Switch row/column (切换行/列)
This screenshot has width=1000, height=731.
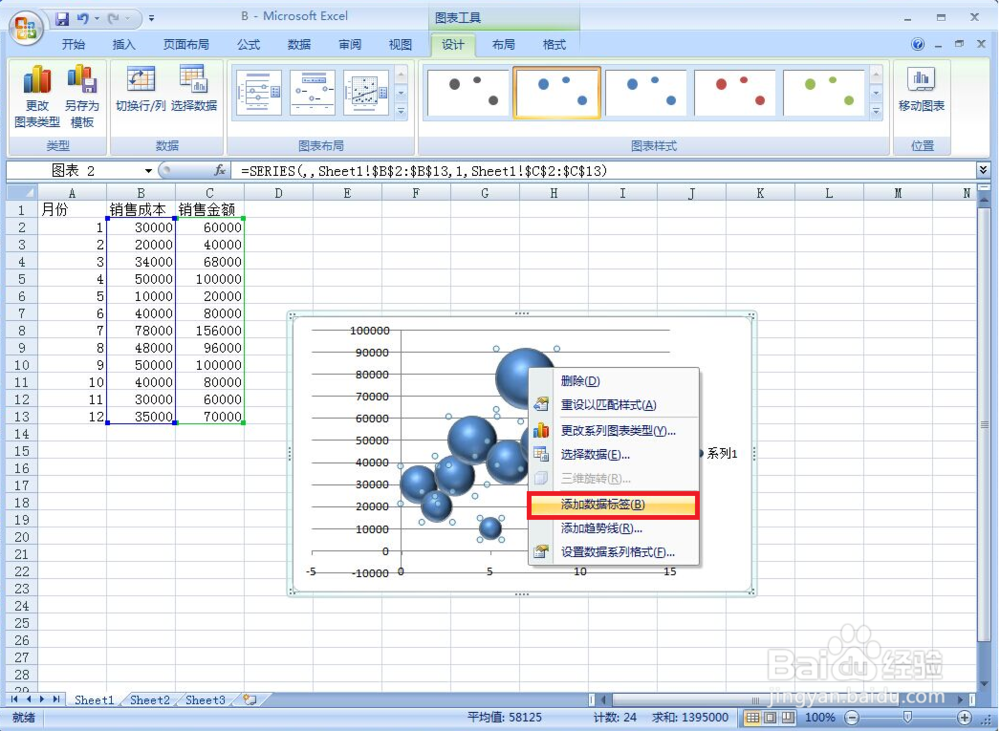(x=140, y=89)
